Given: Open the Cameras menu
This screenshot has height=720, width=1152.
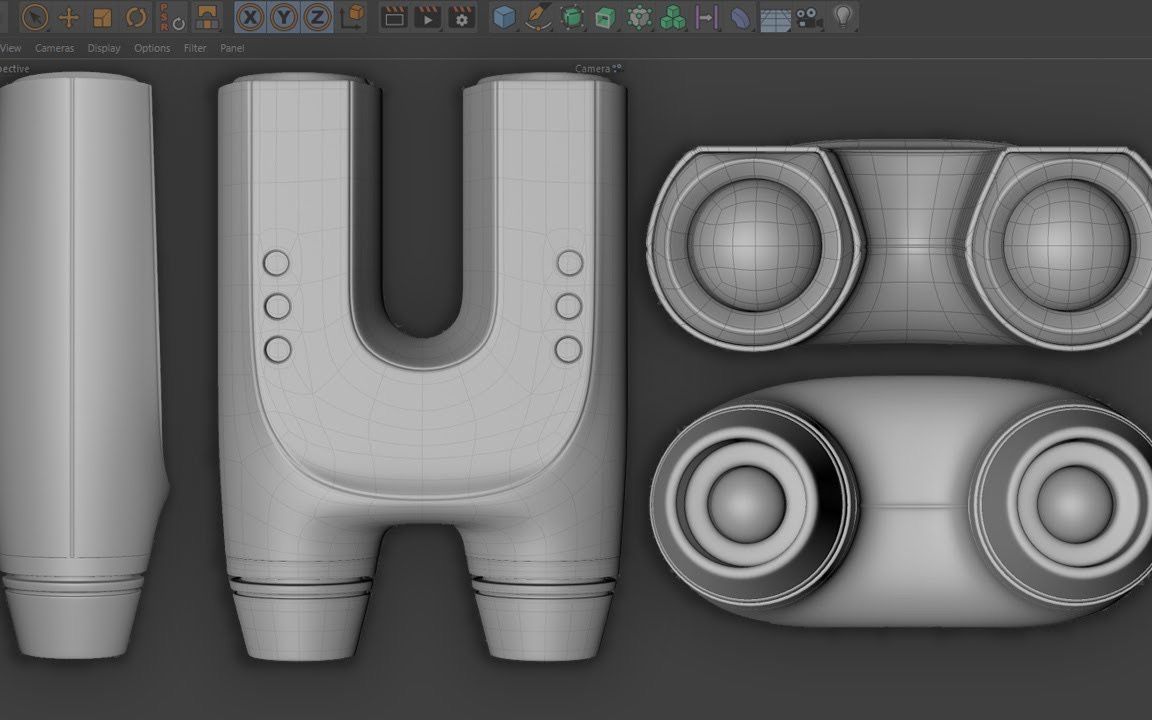Looking at the screenshot, I should (55, 47).
